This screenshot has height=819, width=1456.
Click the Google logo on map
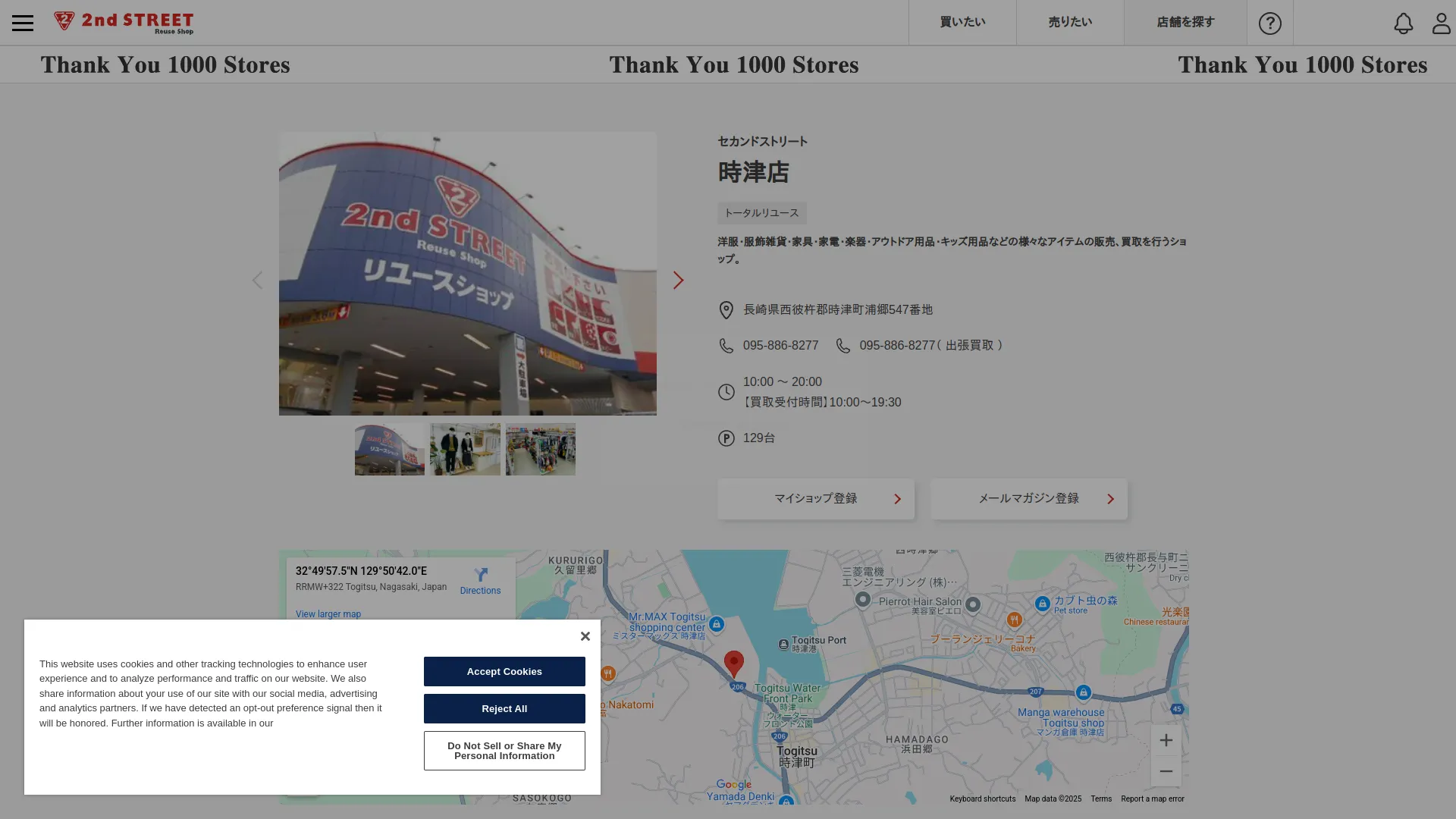[x=733, y=785]
